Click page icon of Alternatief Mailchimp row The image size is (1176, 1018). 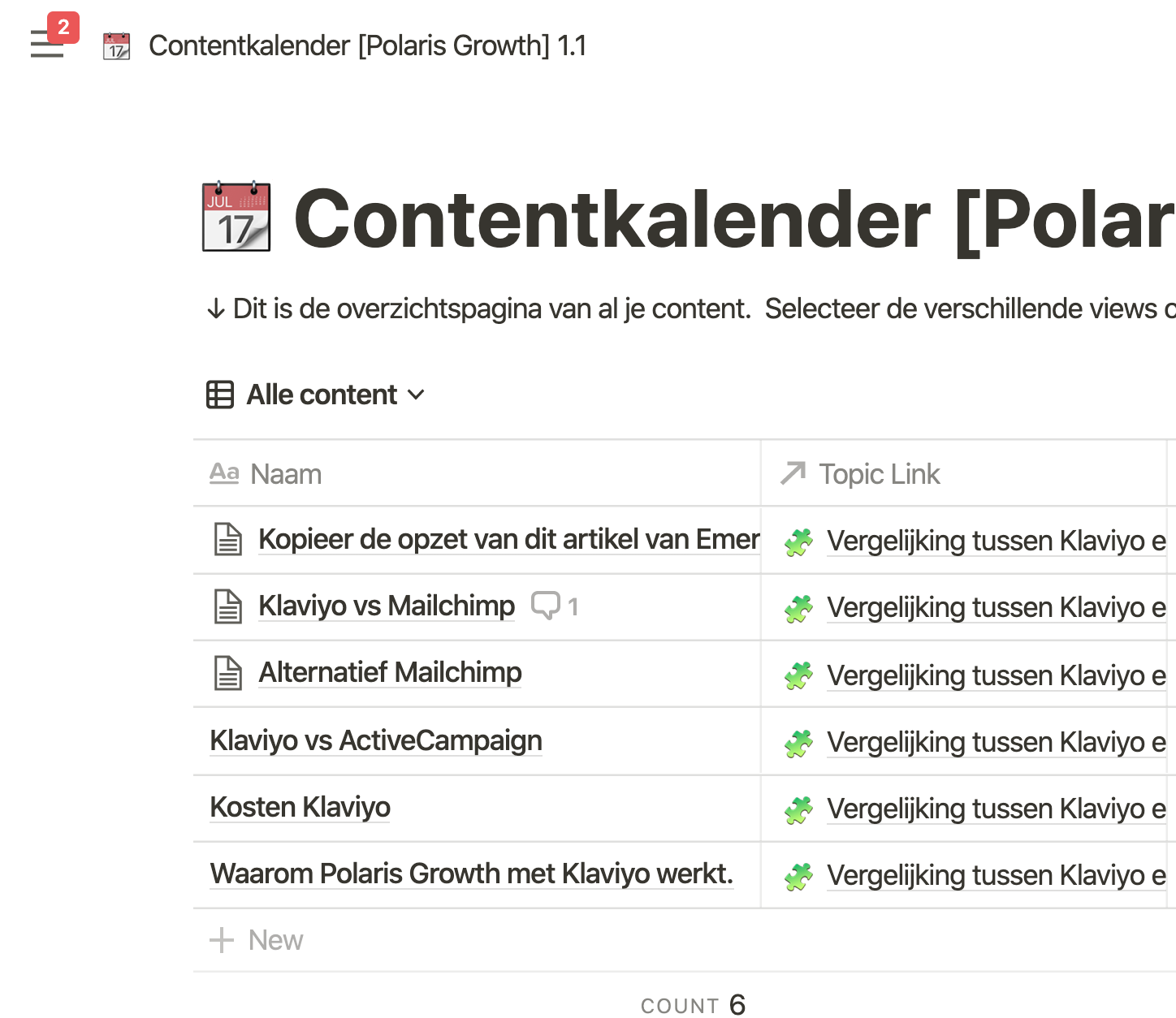(x=228, y=673)
